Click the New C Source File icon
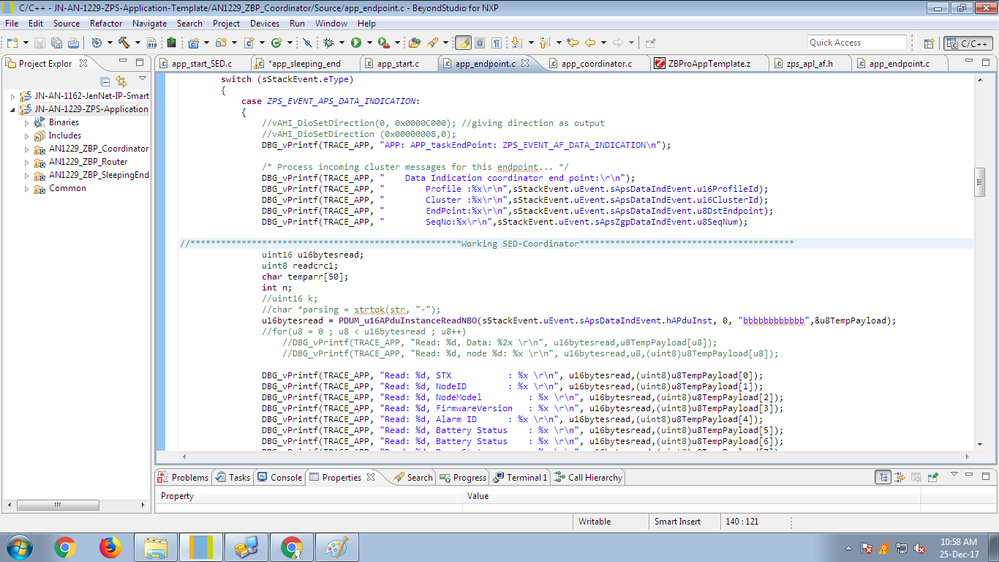 click(x=249, y=43)
